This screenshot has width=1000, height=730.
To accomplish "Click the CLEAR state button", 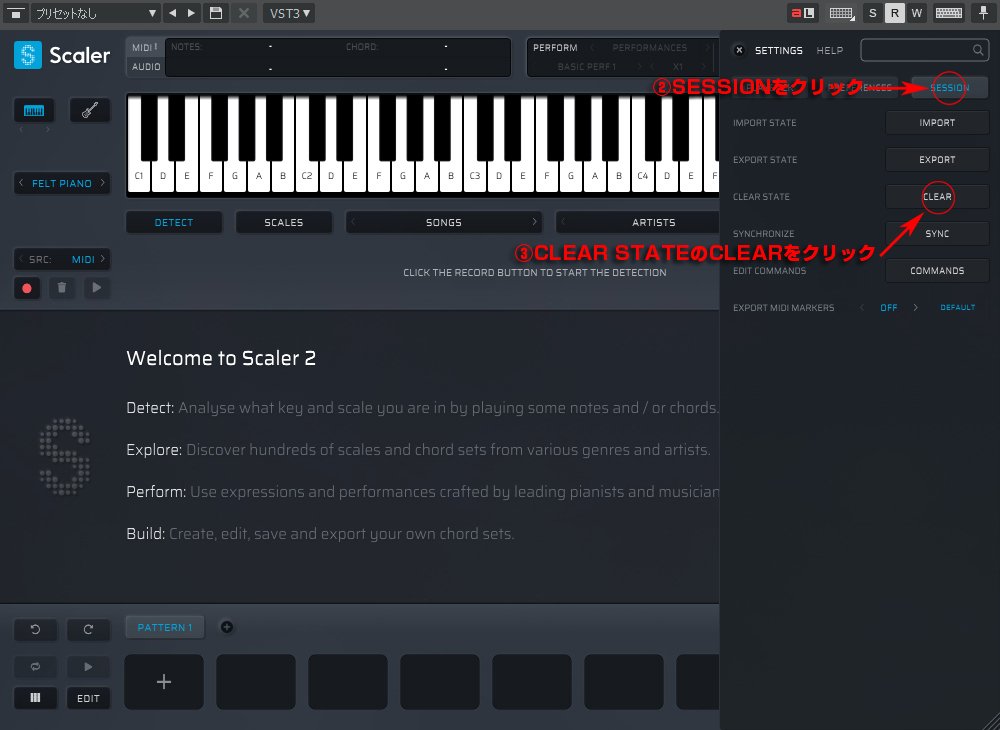I will [937, 196].
